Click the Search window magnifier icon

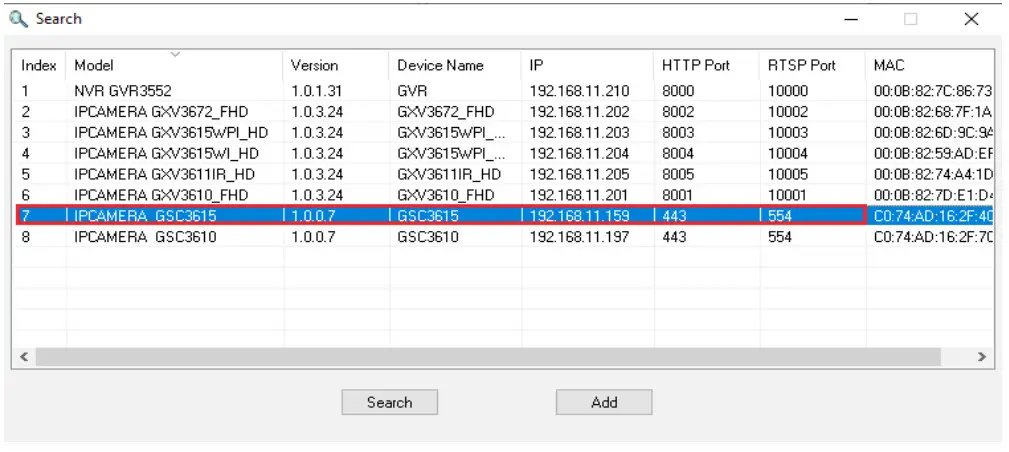19,19
